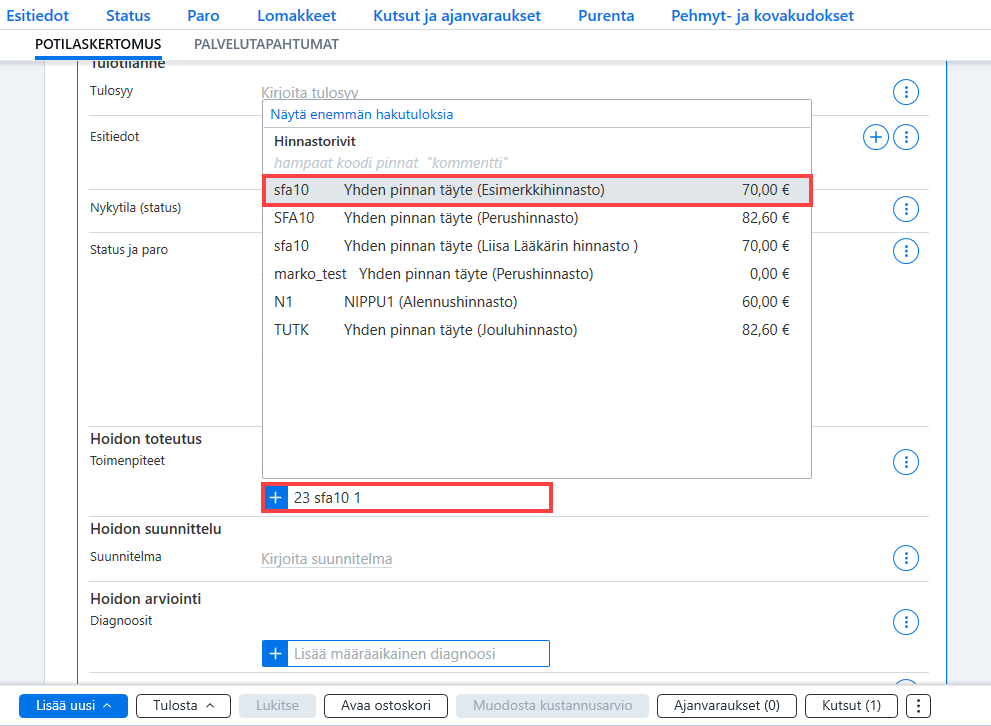Click the Kutsut (1) button
Image resolution: width=991 pixels, height=726 pixels.
[851, 706]
